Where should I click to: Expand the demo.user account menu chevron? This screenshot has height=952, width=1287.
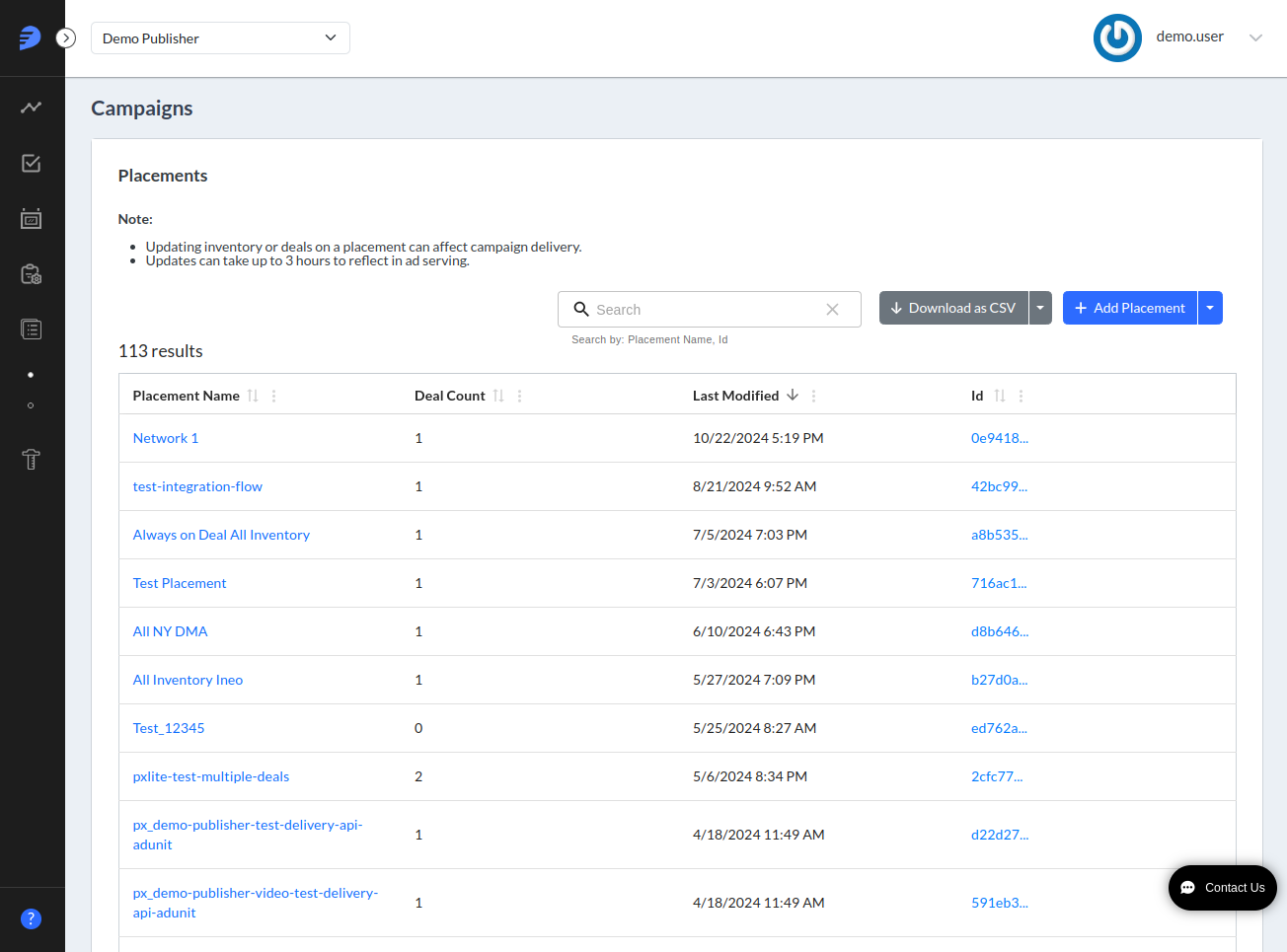point(1255,37)
